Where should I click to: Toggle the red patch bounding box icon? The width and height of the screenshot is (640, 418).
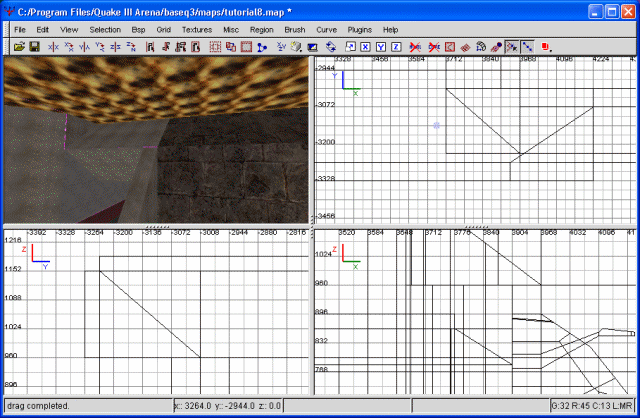(x=449, y=47)
